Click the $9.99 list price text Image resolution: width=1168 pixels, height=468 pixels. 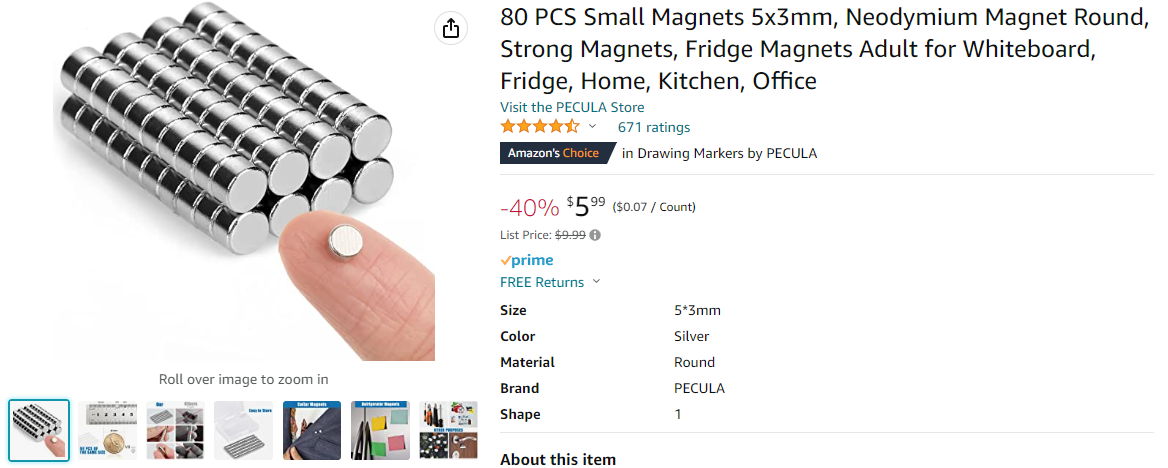[x=570, y=235]
